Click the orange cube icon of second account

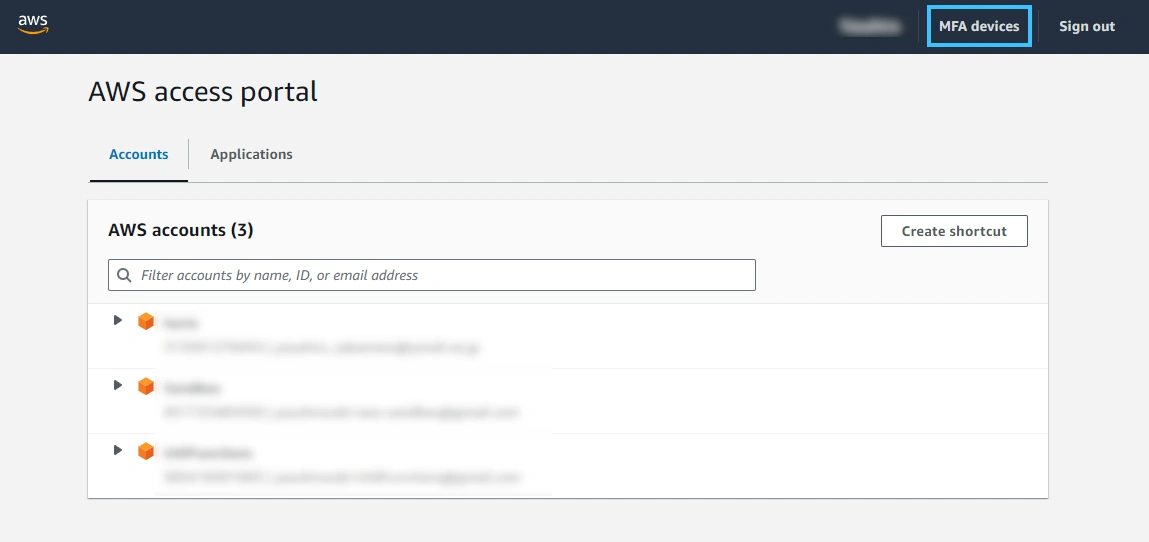tap(146, 386)
